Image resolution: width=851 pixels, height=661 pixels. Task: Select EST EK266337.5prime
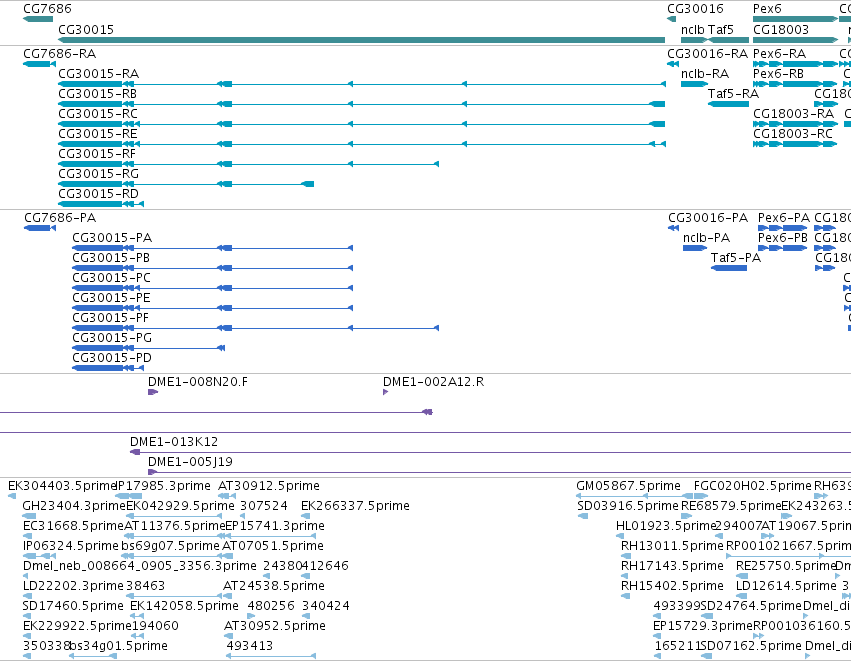click(355, 506)
